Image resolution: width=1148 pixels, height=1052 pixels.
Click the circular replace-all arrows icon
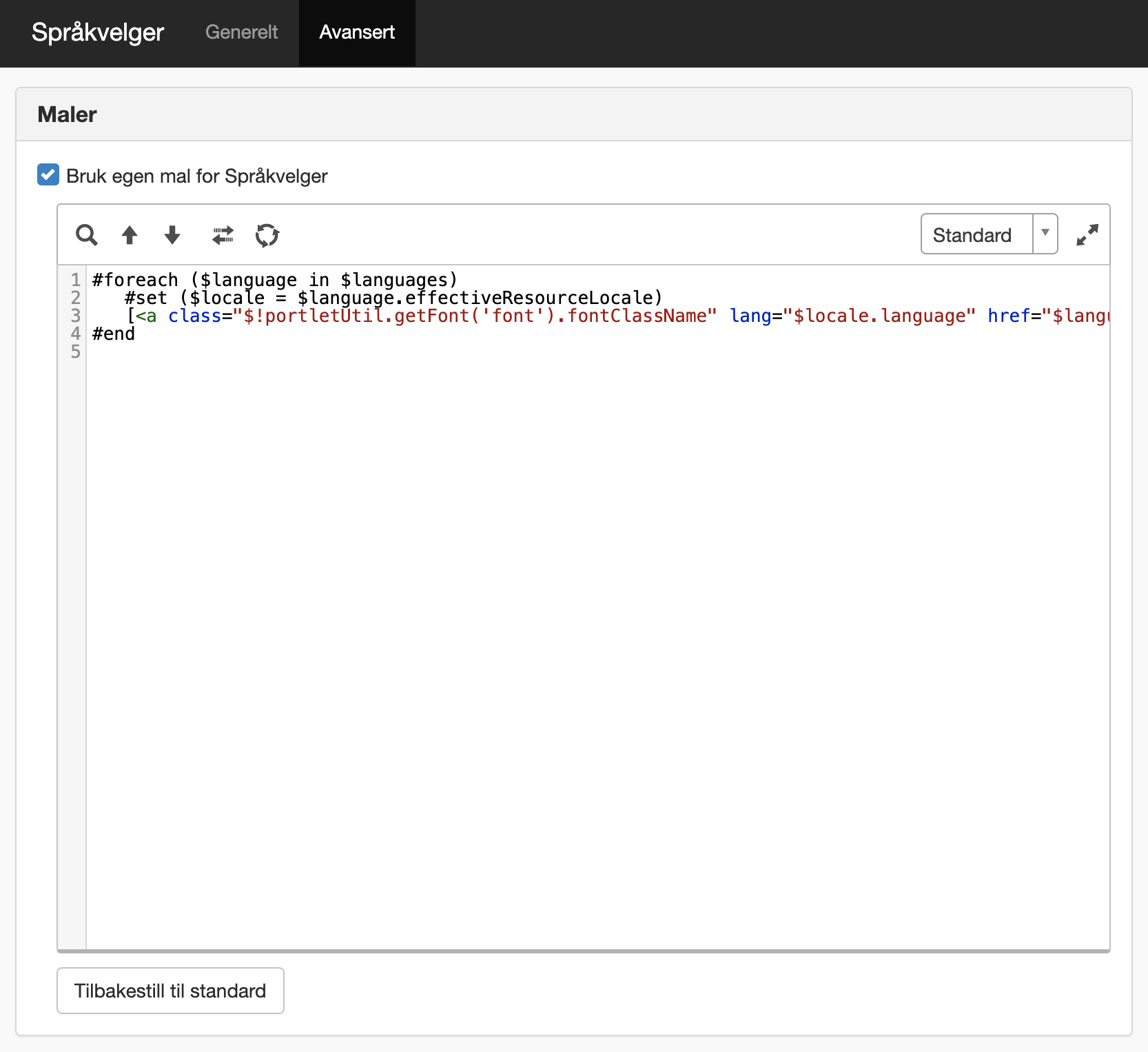267,235
